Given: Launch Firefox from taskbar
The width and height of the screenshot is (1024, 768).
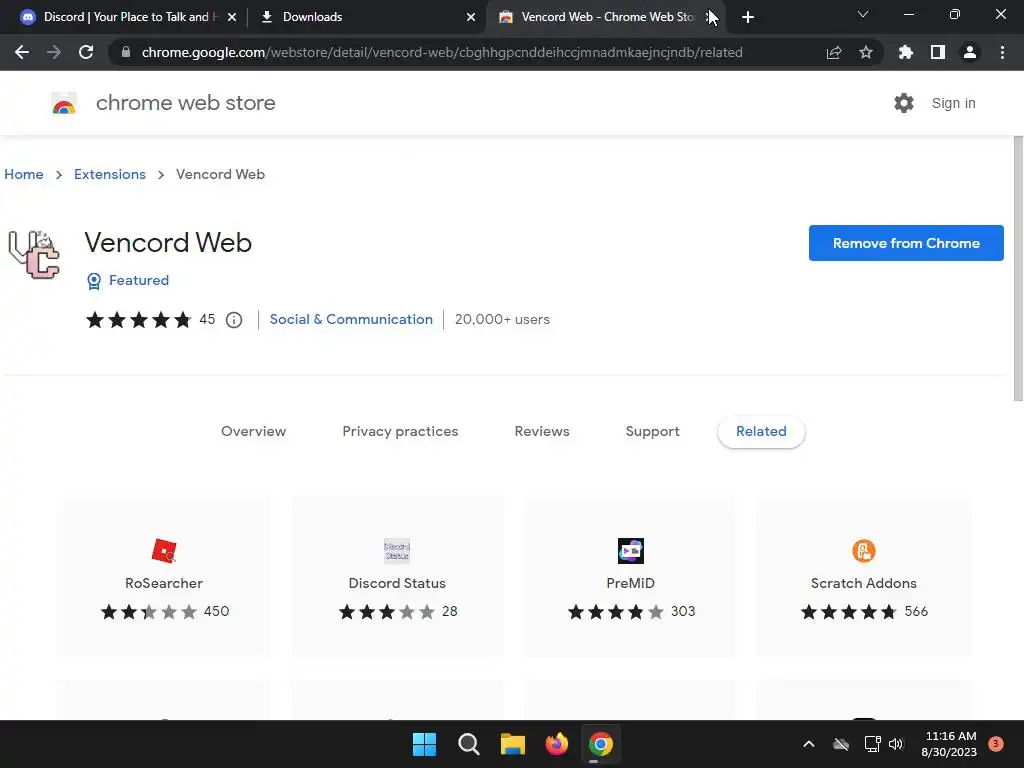Looking at the screenshot, I should click(x=556, y=744).
